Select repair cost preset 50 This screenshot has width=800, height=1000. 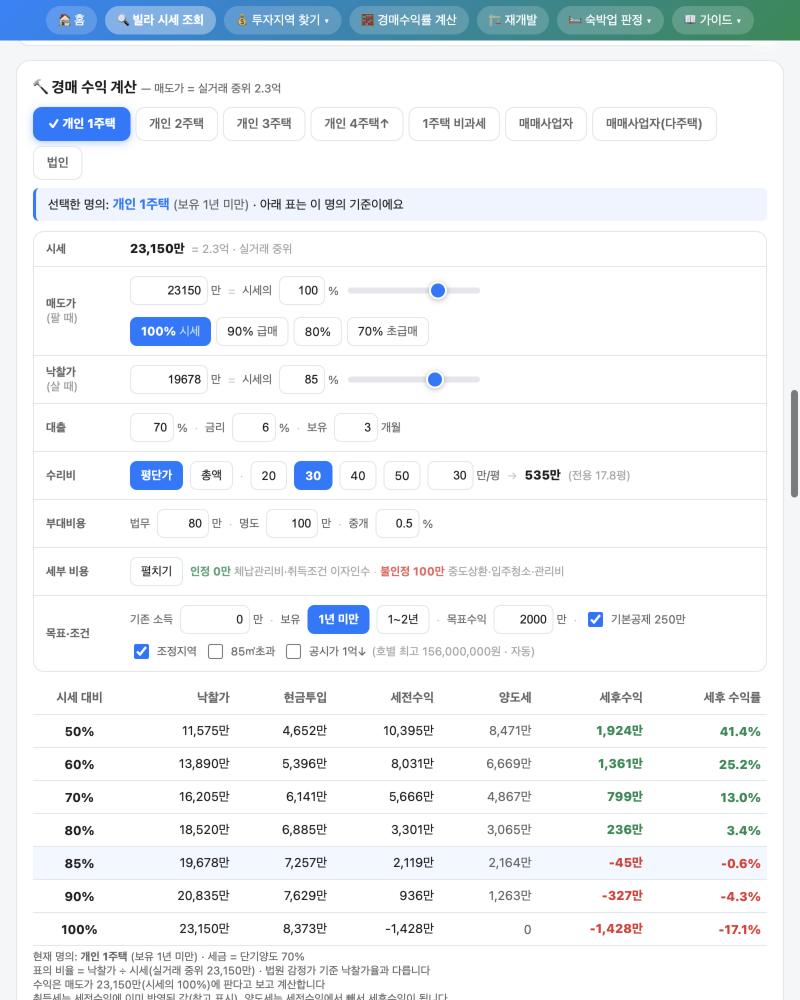tap(401, 476)
